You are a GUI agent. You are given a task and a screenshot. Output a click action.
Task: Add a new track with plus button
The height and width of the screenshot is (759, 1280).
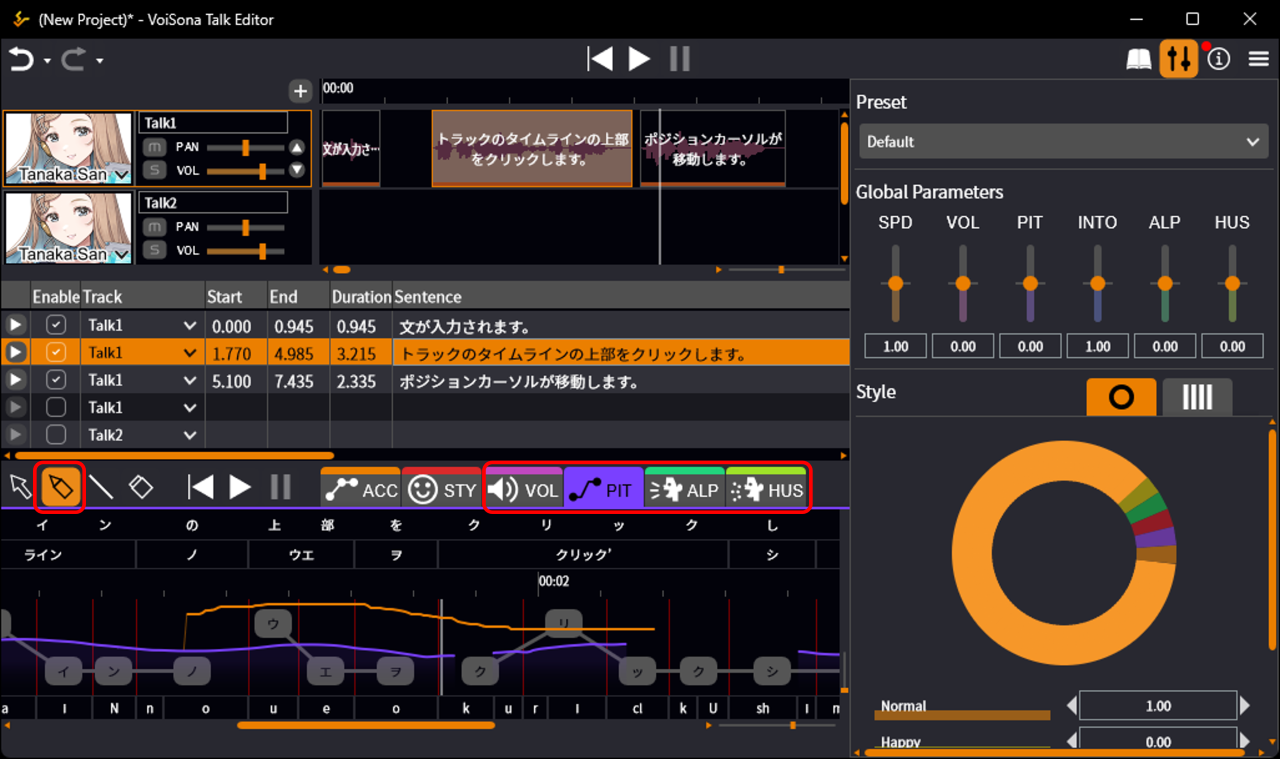click(x=300, y=91)
